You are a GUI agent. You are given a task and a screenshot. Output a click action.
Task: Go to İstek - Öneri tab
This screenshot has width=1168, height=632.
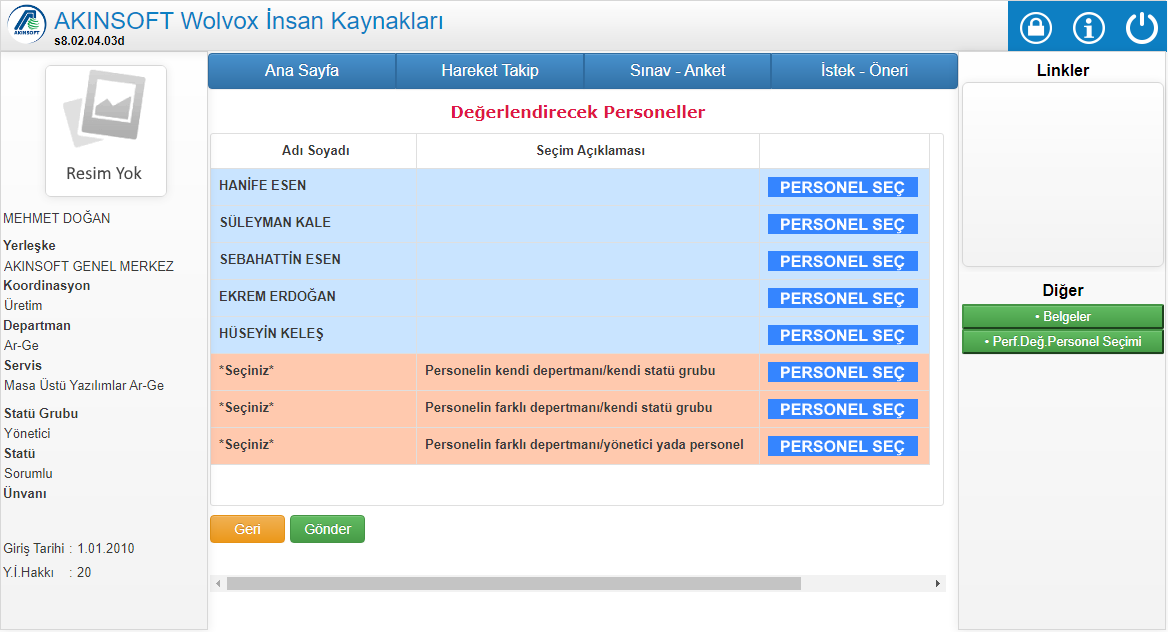point(864,71)
